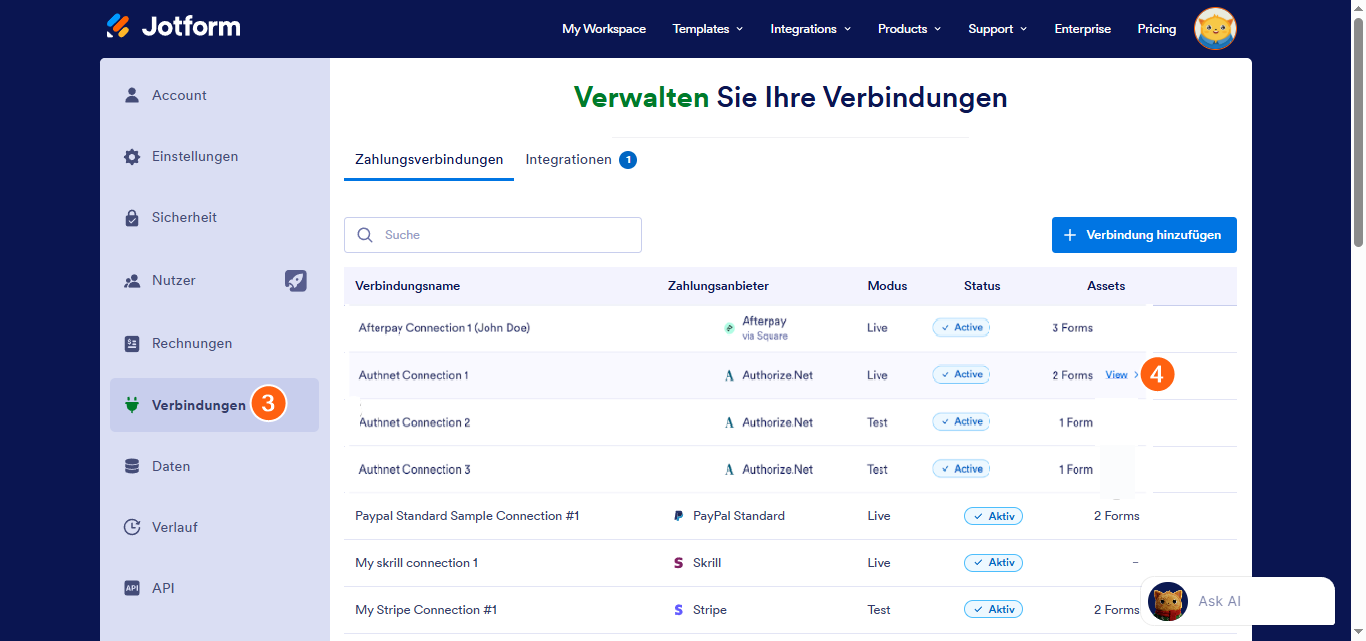Viewport: 1366px width, 641px height.
Task: Toggle Active status of Authnet Connection 1
Action: pos(960,374)
